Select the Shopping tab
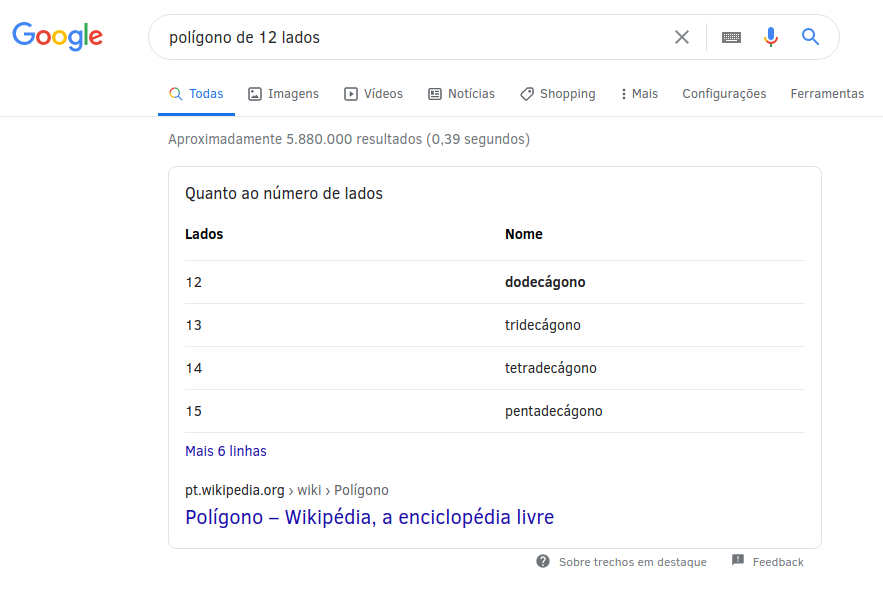Screen dimensions: 883x593 pos(557,94)
